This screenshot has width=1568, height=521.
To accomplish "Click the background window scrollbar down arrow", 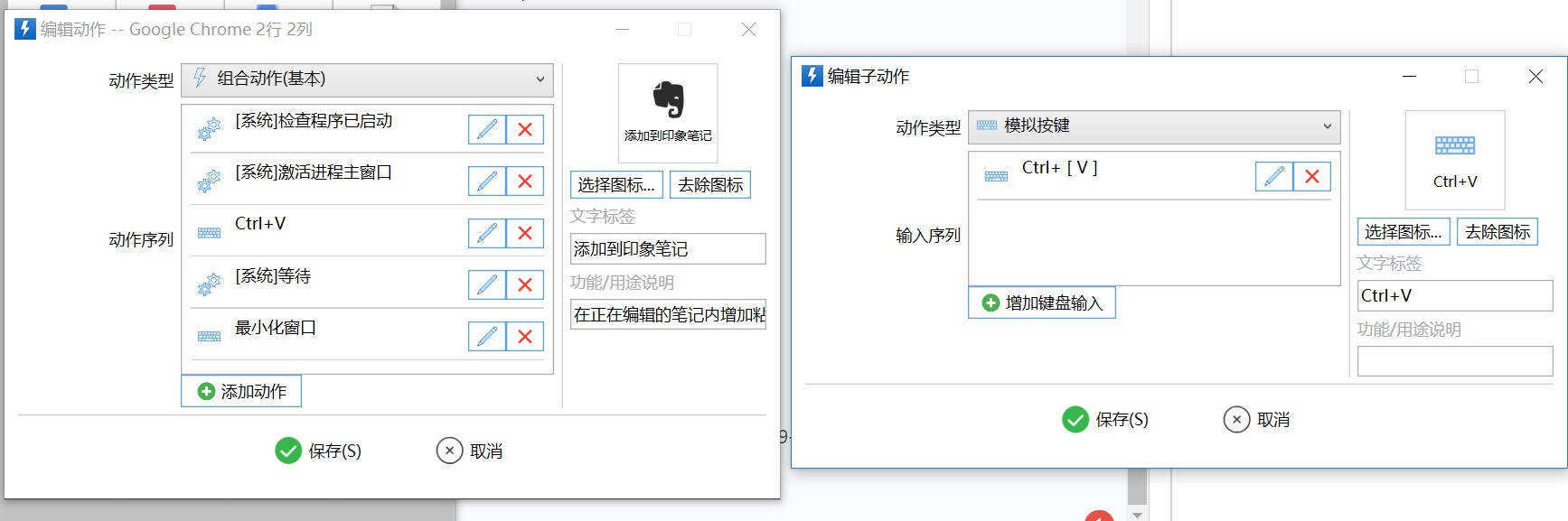I will point(1138,515).
